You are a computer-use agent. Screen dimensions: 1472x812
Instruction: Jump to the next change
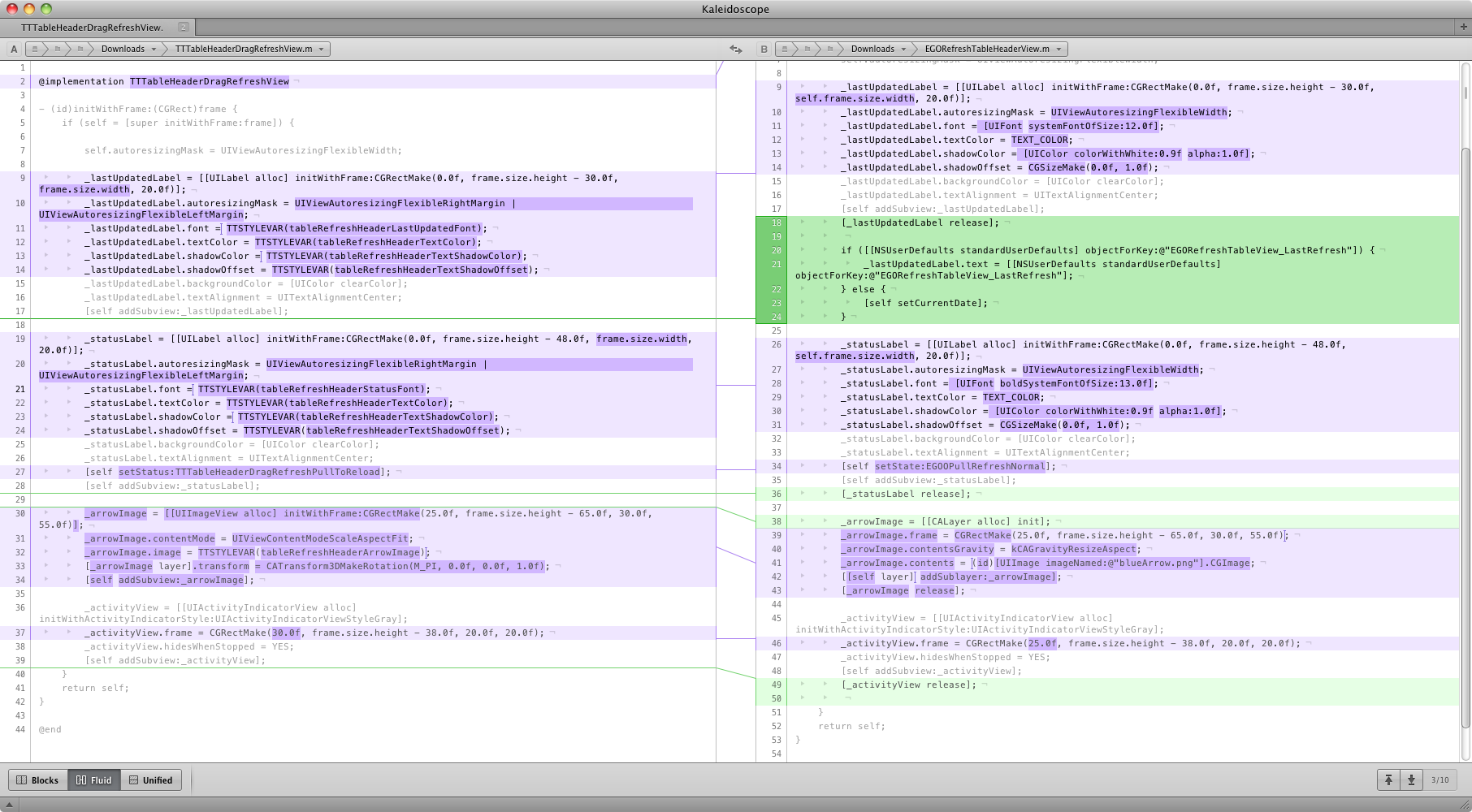1411,780
